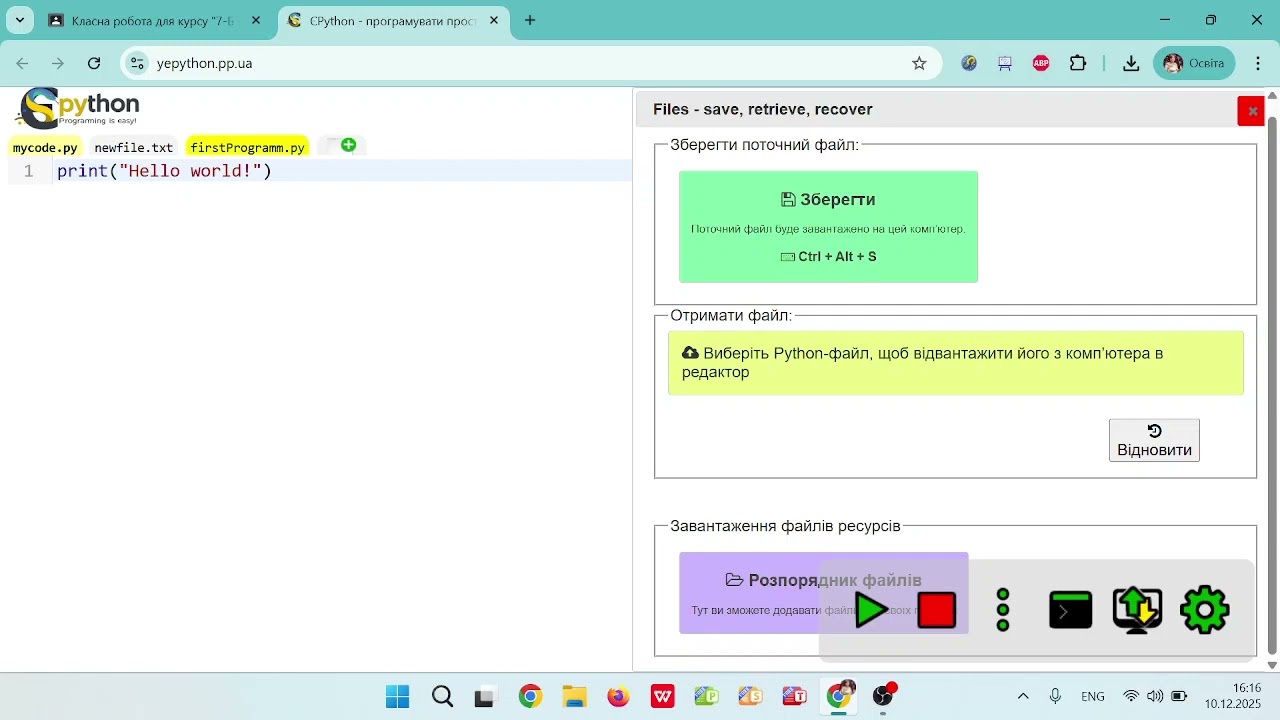
Task: Reload the yepython.pp.ua page
Action: (x=94, y=63)
